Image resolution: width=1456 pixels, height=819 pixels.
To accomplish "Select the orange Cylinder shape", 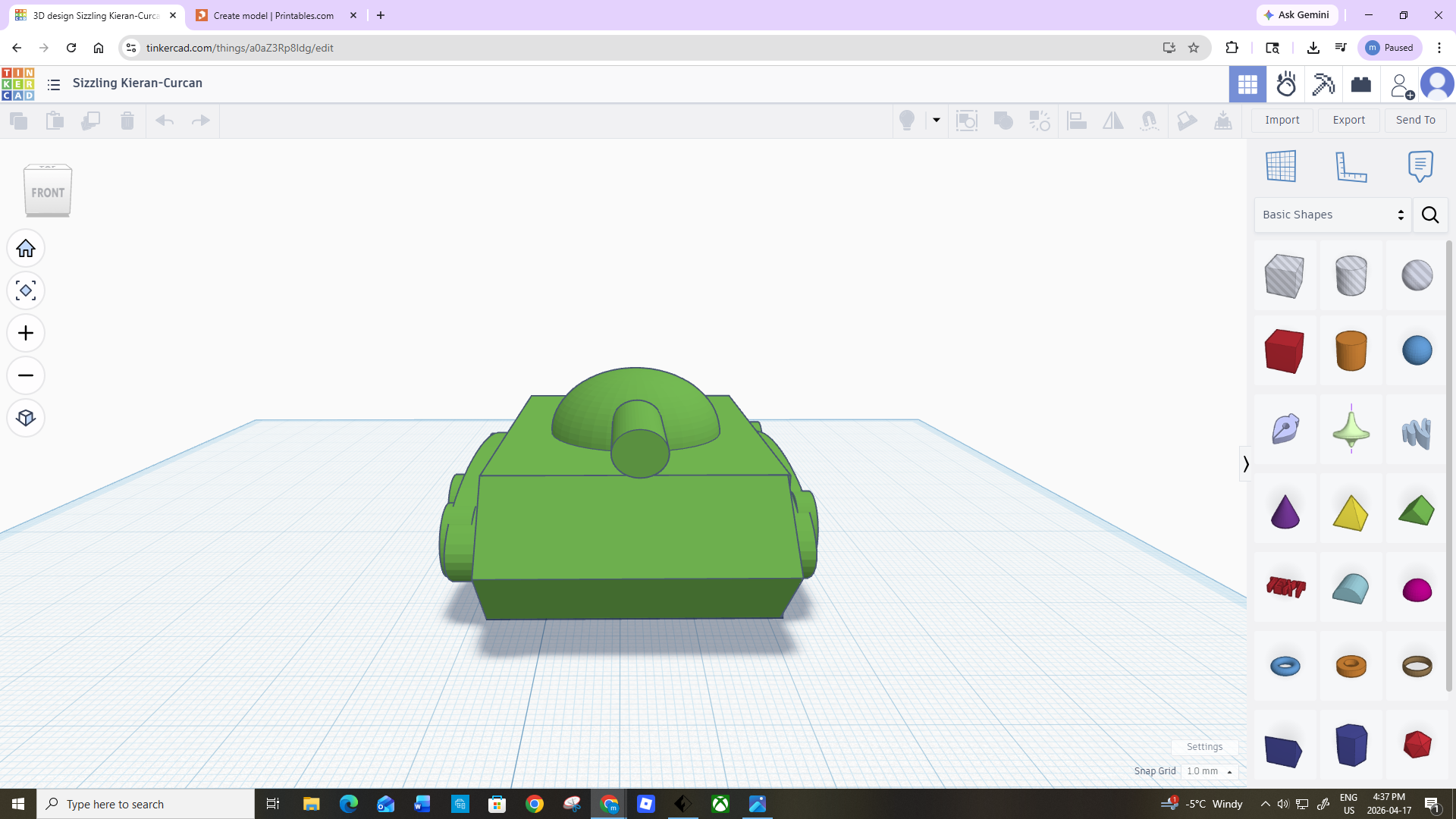I will pos(1351,351).
